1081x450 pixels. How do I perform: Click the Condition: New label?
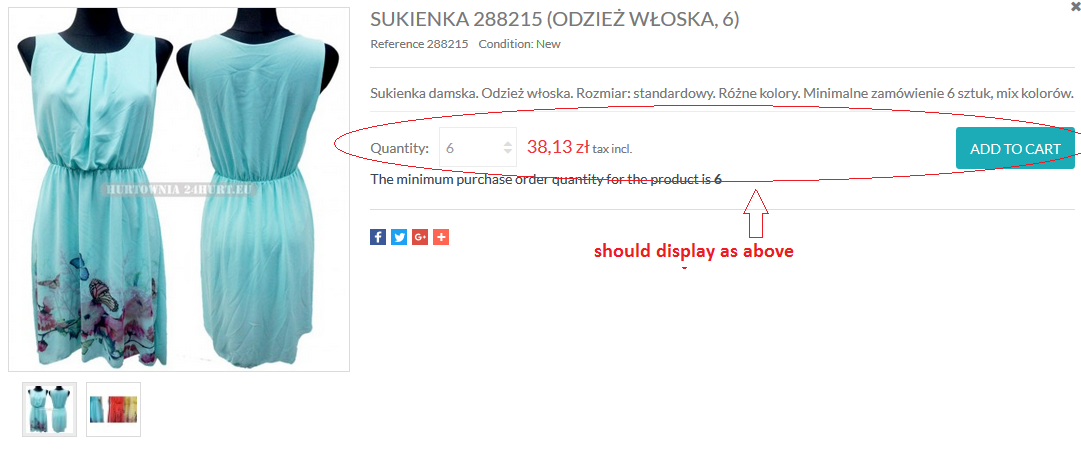tap(519, 44)
